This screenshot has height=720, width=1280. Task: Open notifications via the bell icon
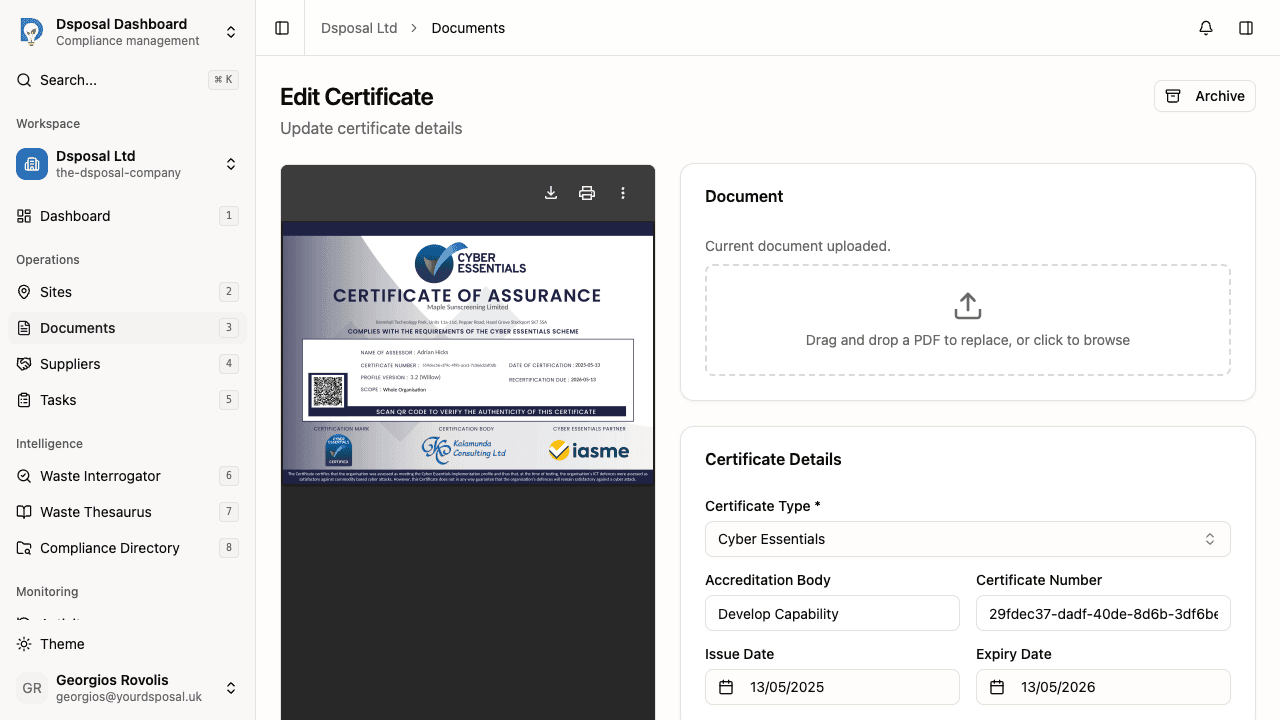click(1205, 28)
